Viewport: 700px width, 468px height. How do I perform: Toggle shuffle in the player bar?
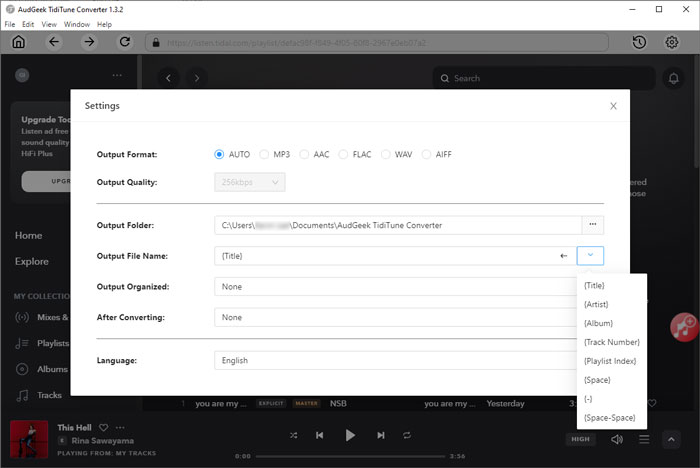click(293, 435)
